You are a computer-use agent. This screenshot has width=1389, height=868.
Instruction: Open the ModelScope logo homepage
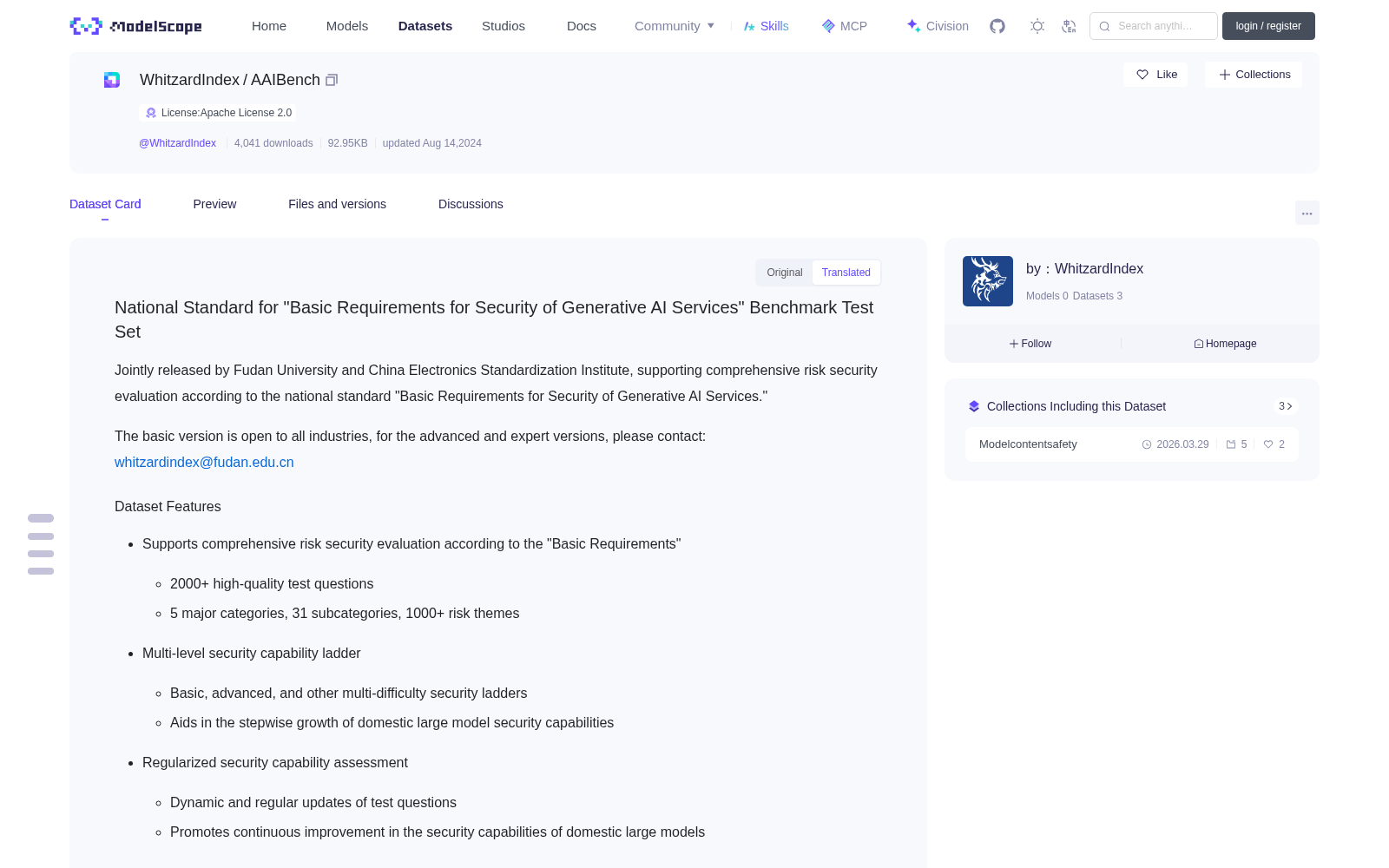coord(135,26)
